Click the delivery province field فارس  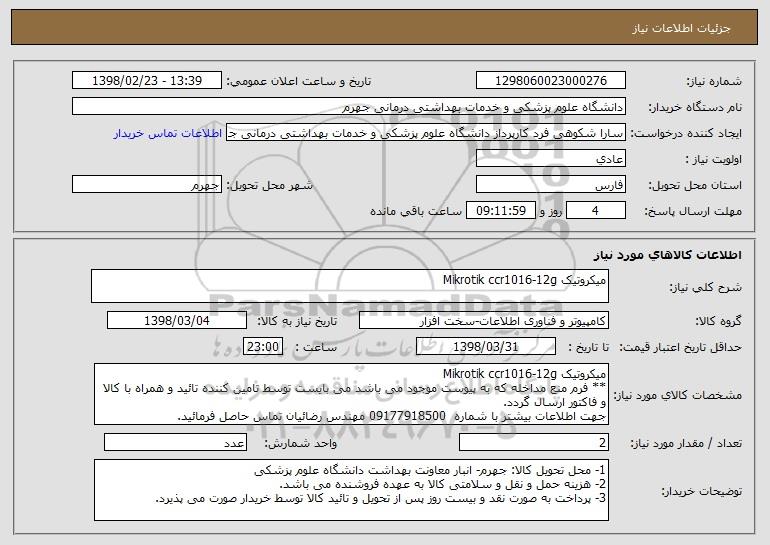550,185
